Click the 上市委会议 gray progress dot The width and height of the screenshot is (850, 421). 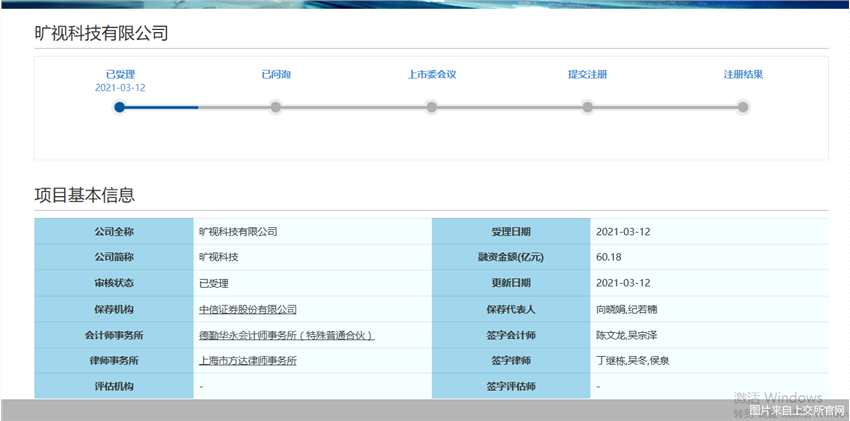coord(432,107)
